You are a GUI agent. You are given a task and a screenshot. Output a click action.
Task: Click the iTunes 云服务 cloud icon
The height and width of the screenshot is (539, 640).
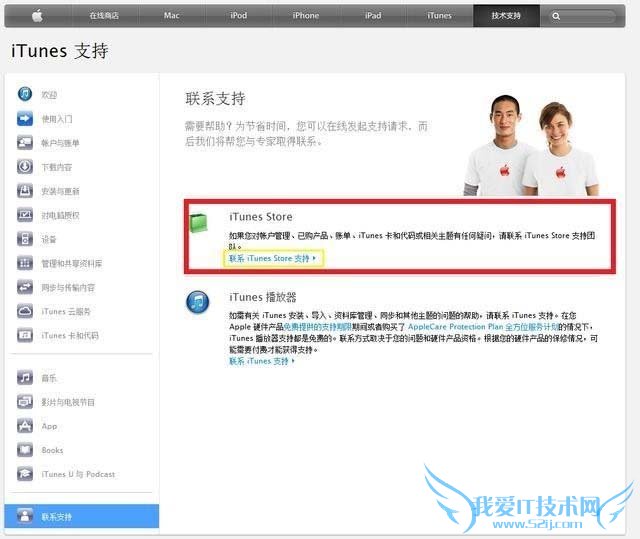coord(25,311)
